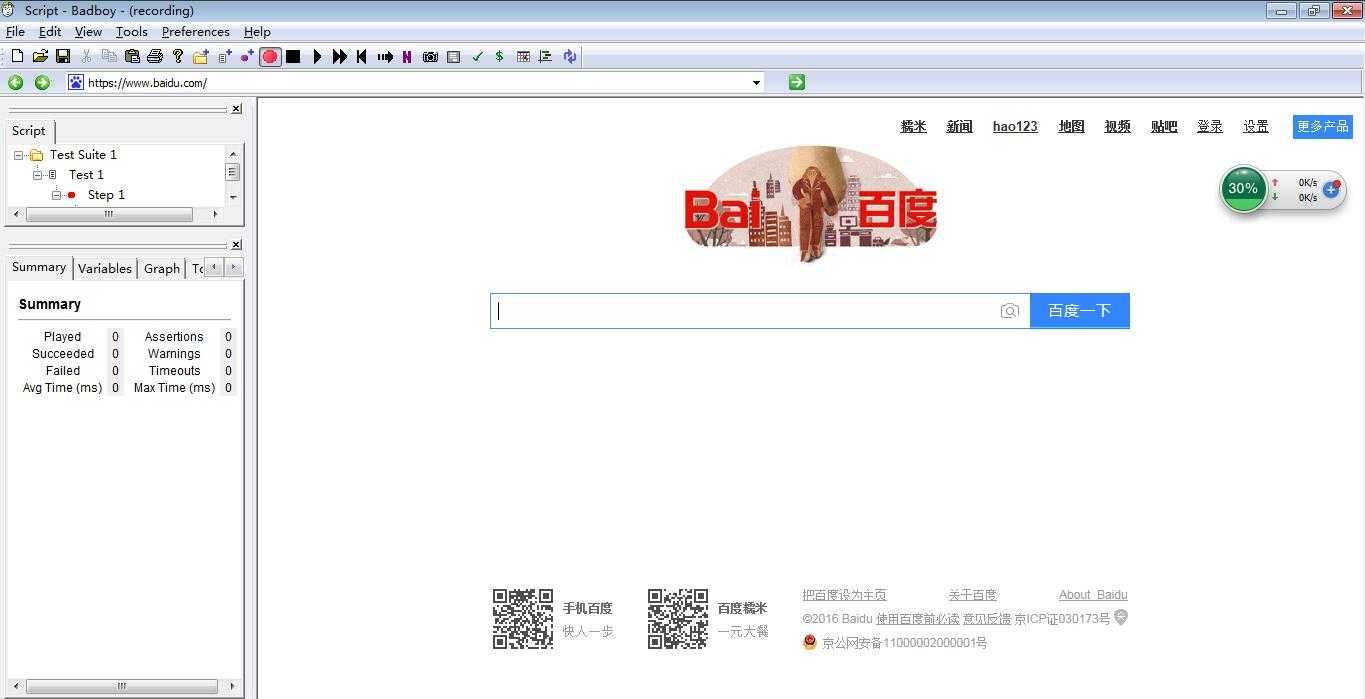
Task: Click the Paste clipboard toolbar icon
Action: point(132,57)
